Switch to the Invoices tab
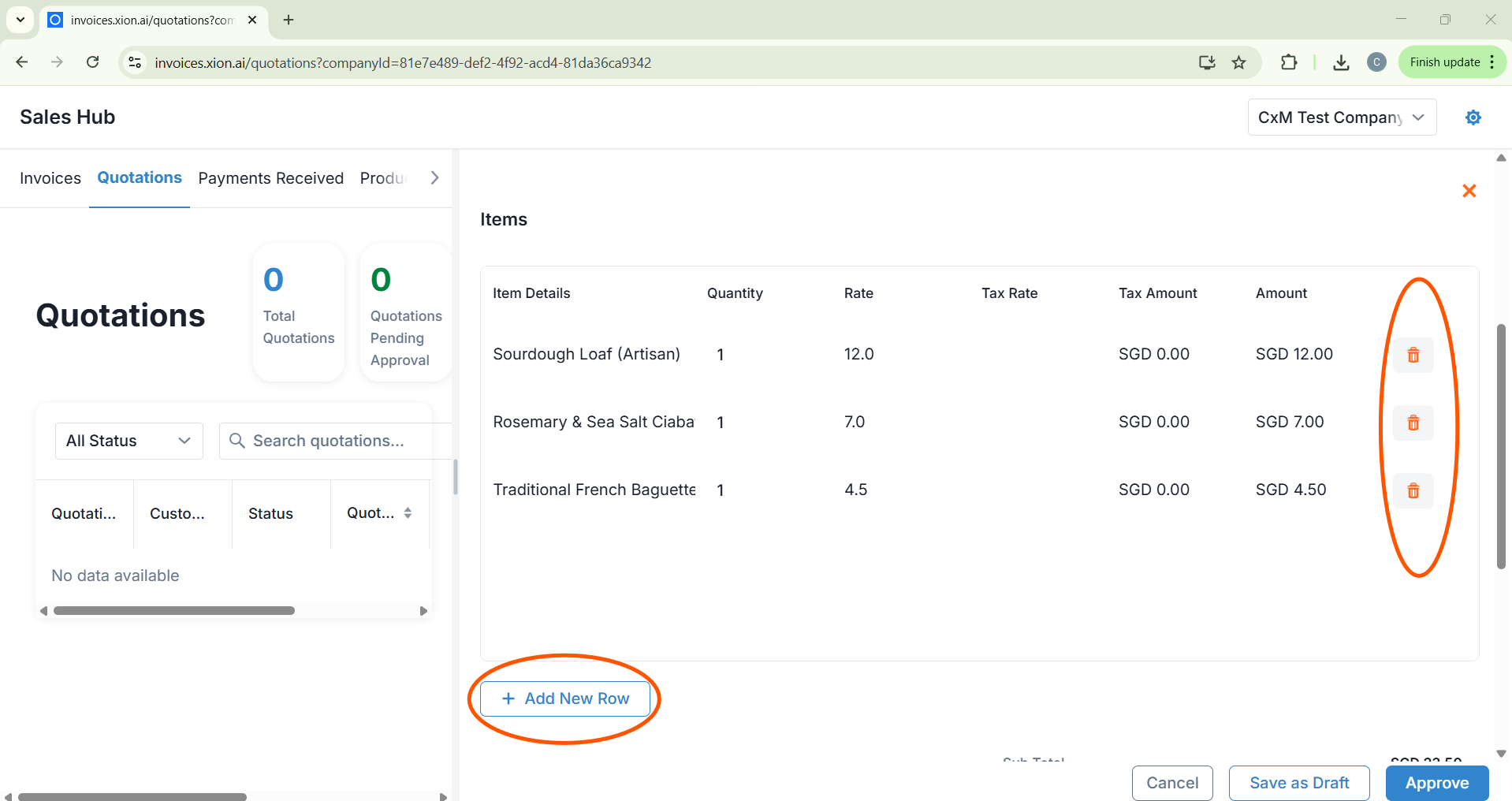The width and height of the screenshot is (1512, 801). tap(50, 178)
